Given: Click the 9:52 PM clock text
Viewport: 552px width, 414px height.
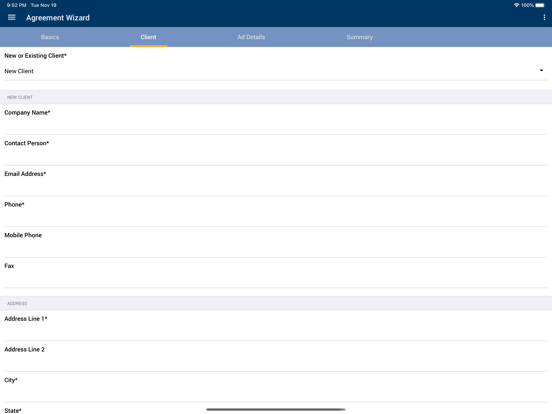Looking at the screenshot, I should click(17, 5).
